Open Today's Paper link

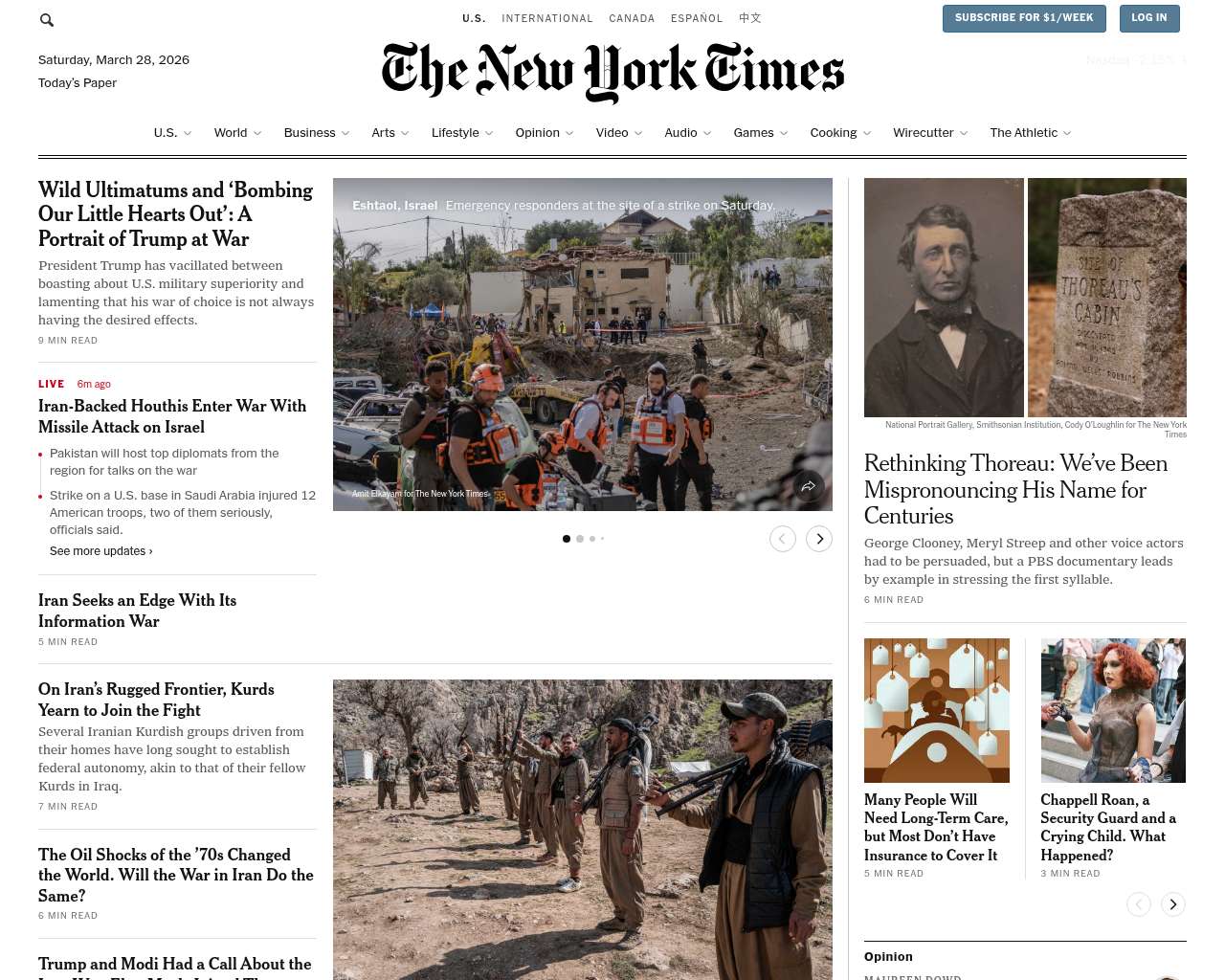(78, 83)
